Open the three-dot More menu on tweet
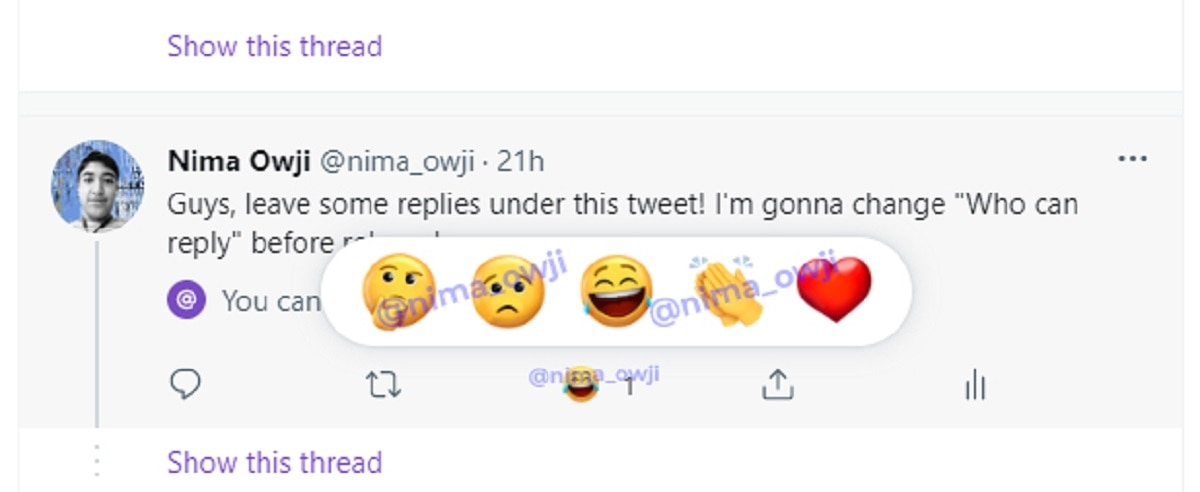This screenshot has width=1200, height=492. click(1132, 159)
